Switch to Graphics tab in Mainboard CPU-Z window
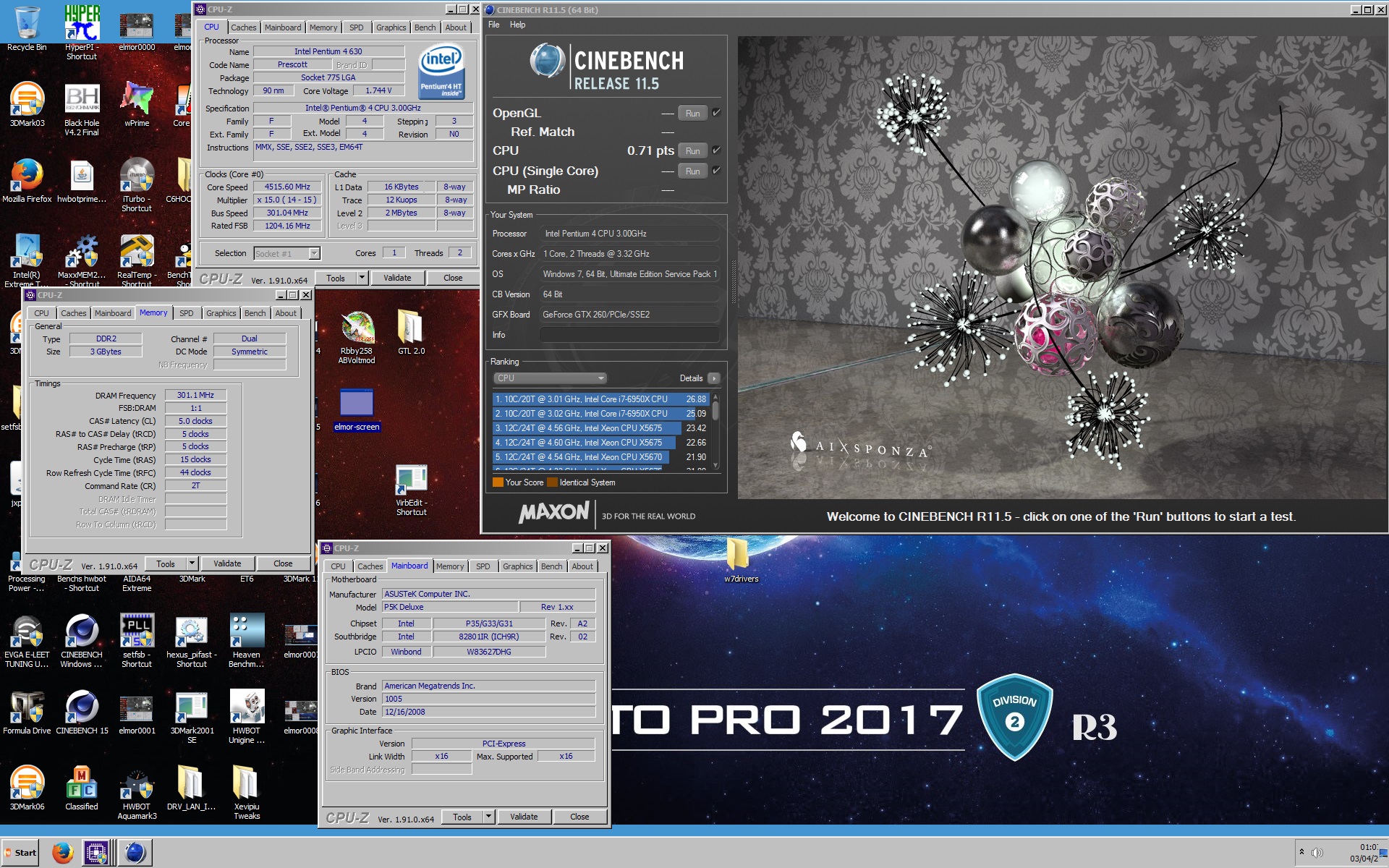The width and height of the screenshot is (1389, 868). click(x=517, y=566)
